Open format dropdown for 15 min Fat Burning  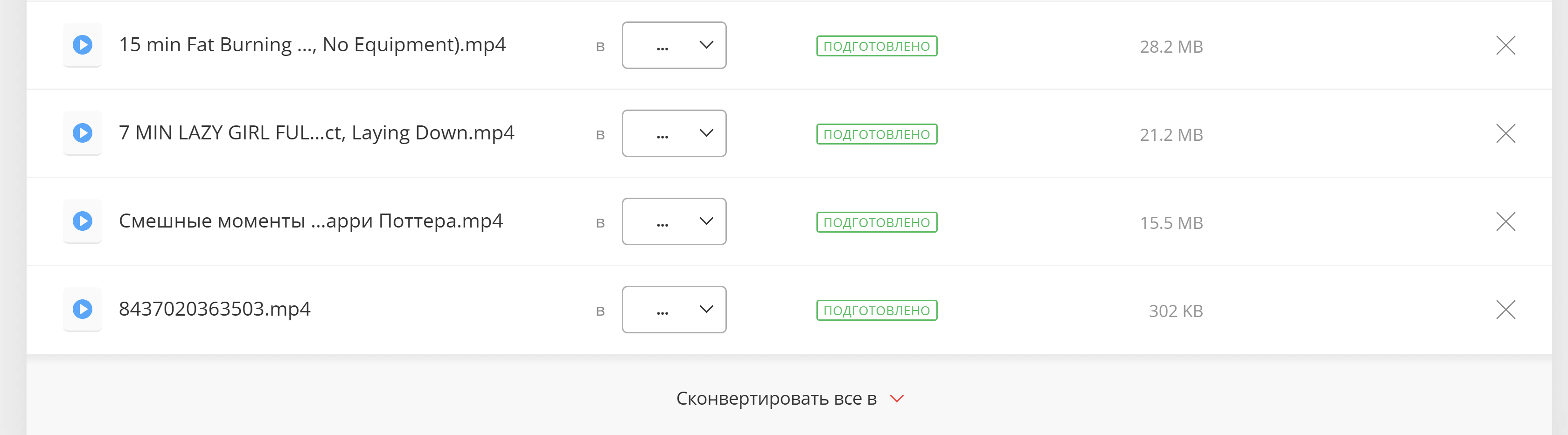pyautogui.click(x=674, y=45)
